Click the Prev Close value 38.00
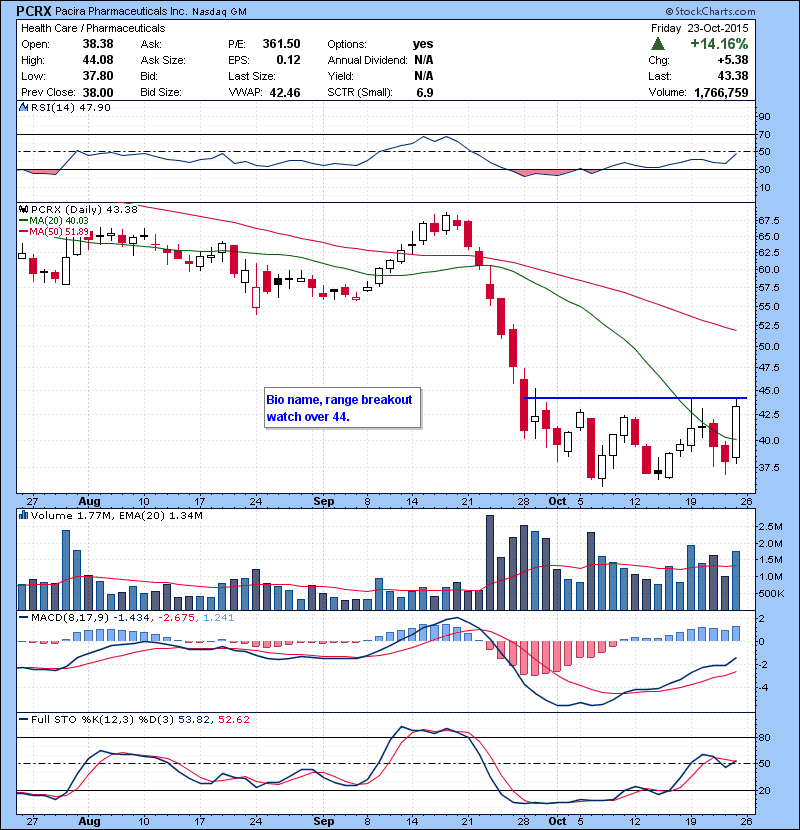 98,92
